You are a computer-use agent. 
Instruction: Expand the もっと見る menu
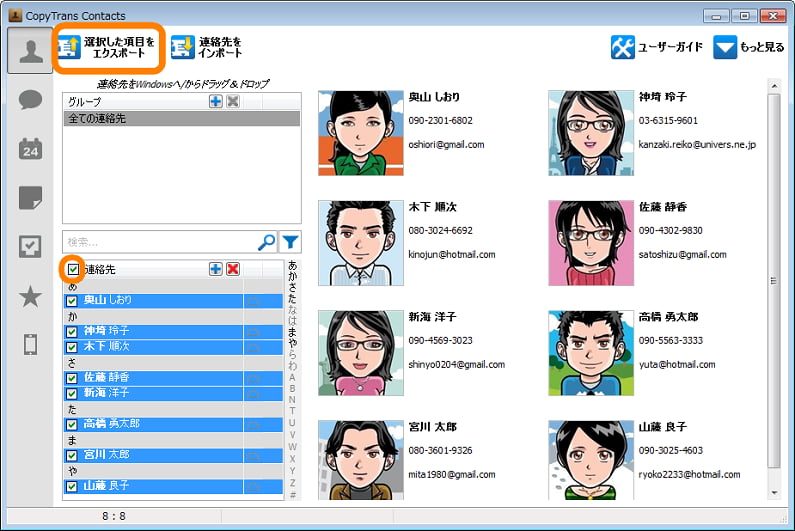(x=749, y=47)
